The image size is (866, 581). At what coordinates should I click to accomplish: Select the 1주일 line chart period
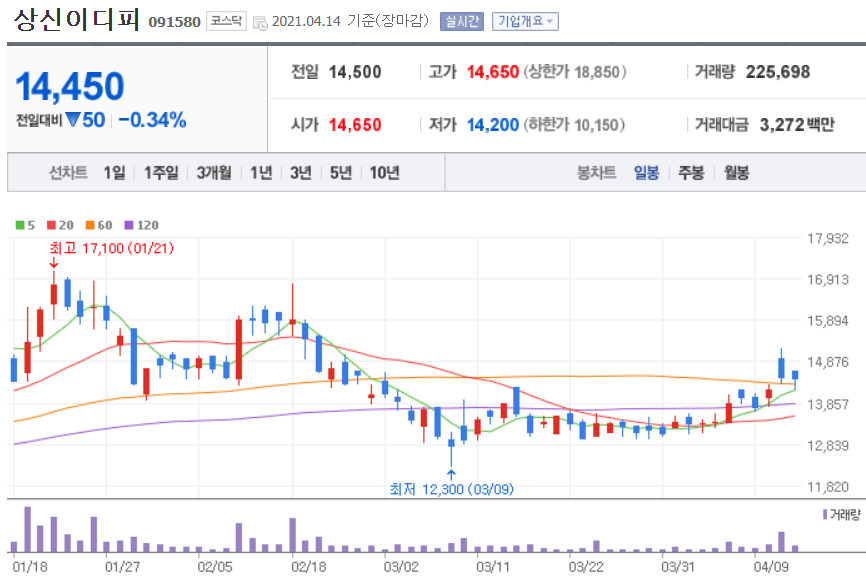(161, 173)
